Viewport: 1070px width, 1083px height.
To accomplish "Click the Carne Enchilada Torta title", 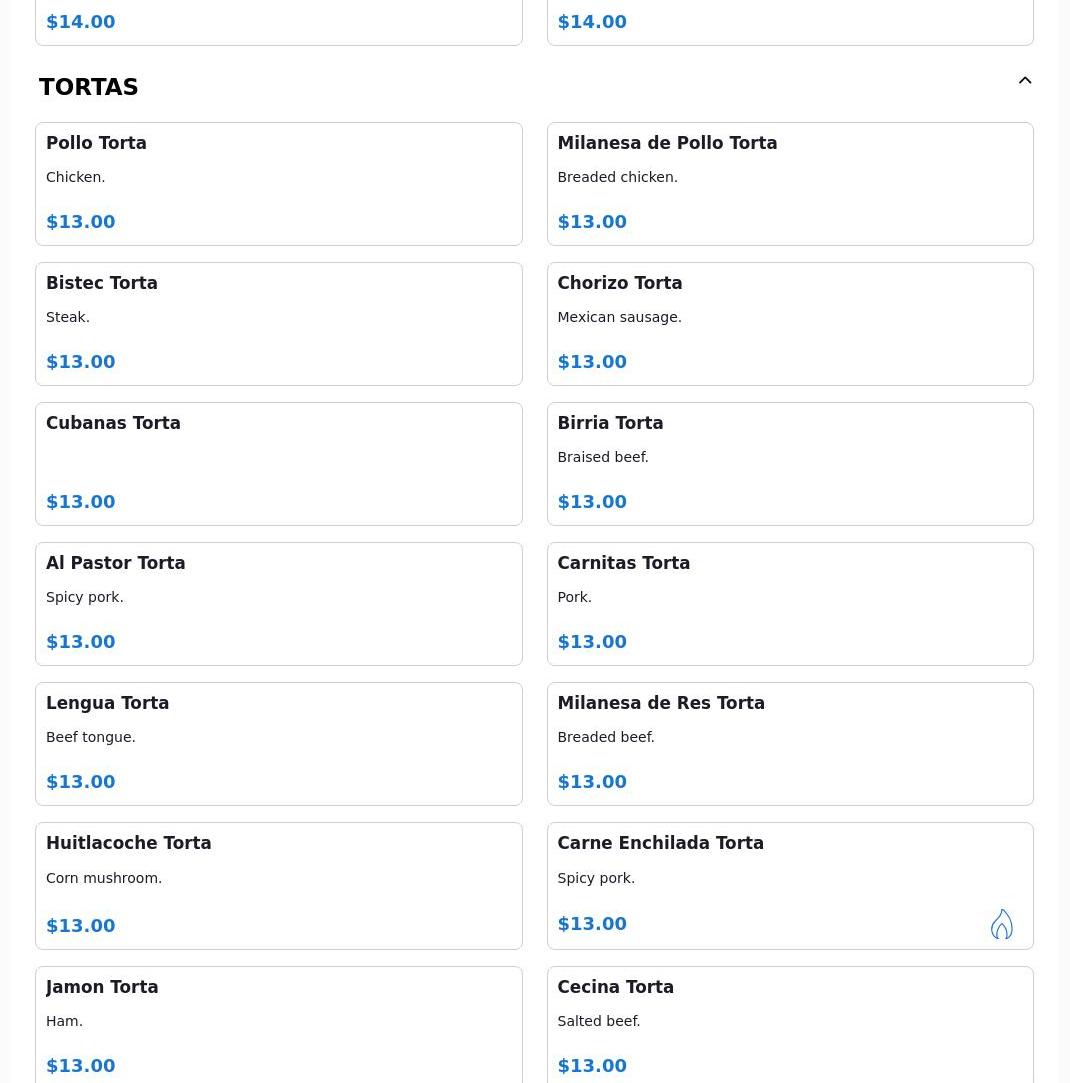I will click(x=660, y=844).
